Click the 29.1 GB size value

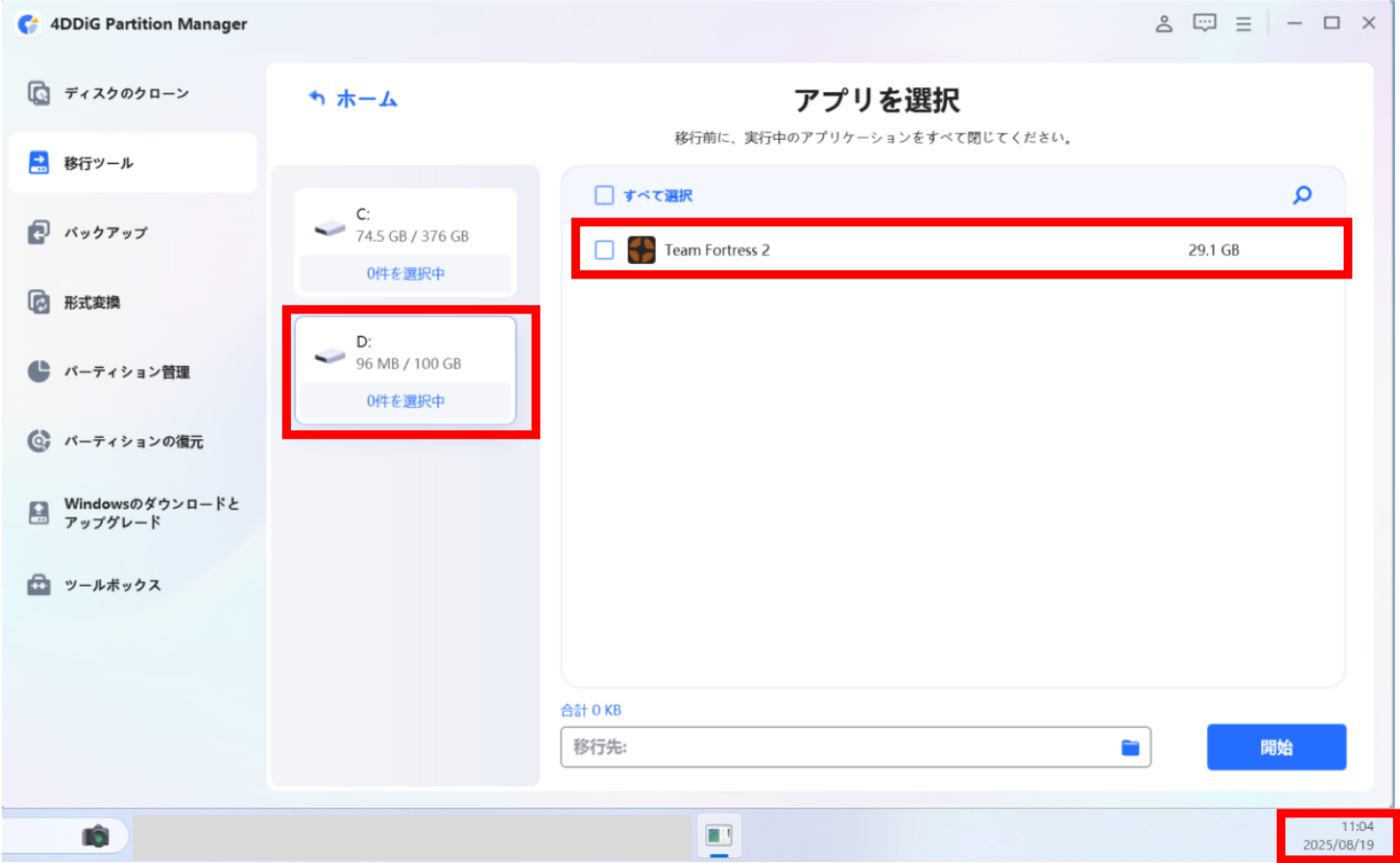point(1214,250)
